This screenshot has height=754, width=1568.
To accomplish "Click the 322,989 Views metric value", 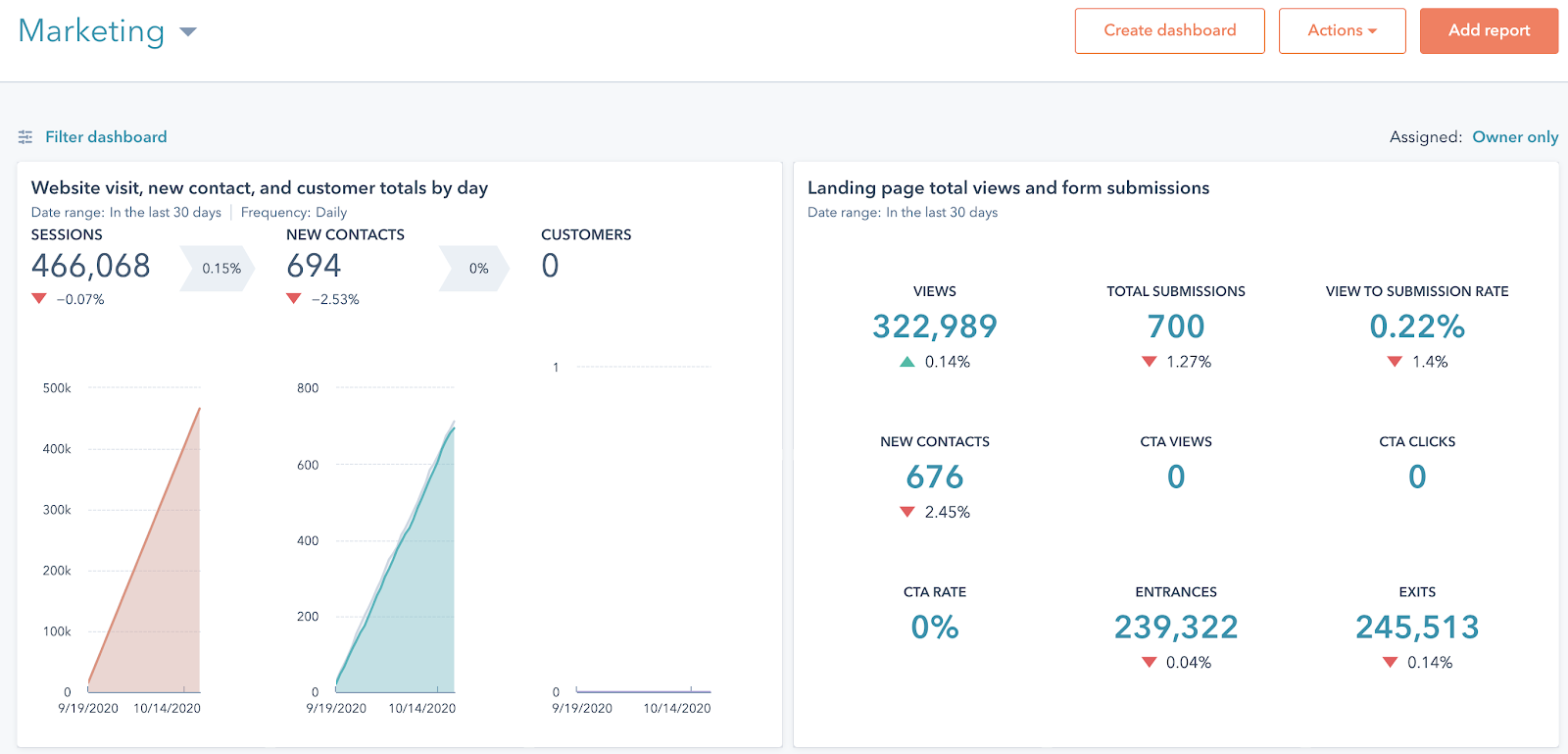I will point(935,327).
